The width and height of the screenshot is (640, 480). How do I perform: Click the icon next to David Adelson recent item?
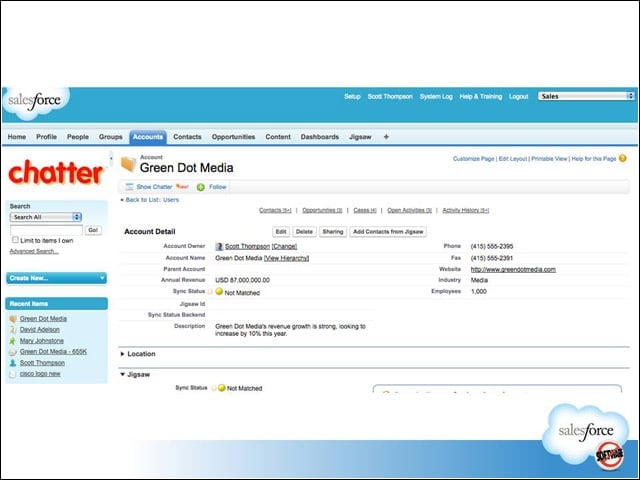[13, 330]
